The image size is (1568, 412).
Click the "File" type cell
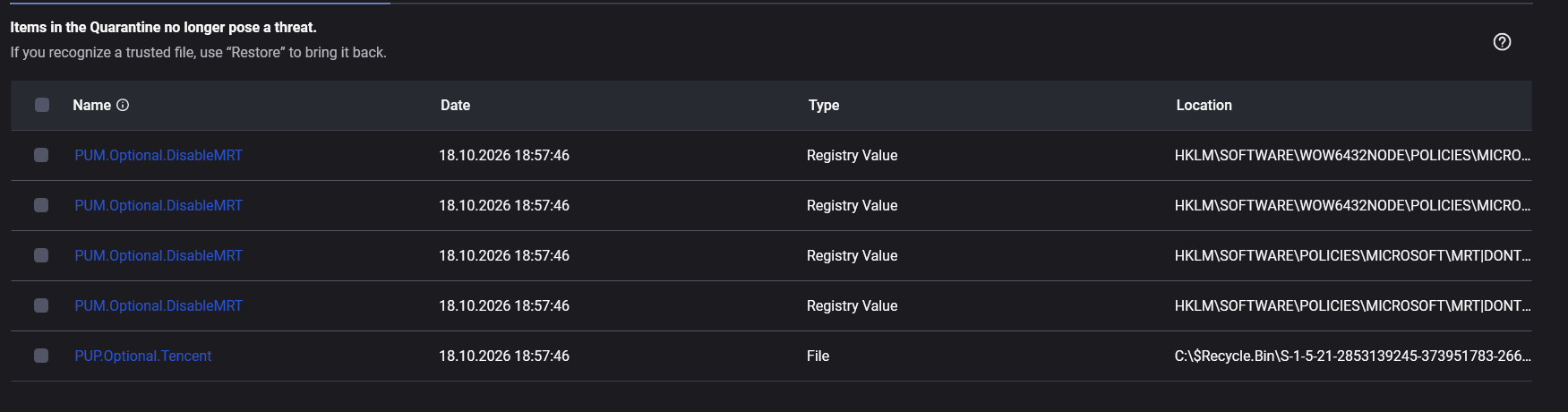(818, 356)
